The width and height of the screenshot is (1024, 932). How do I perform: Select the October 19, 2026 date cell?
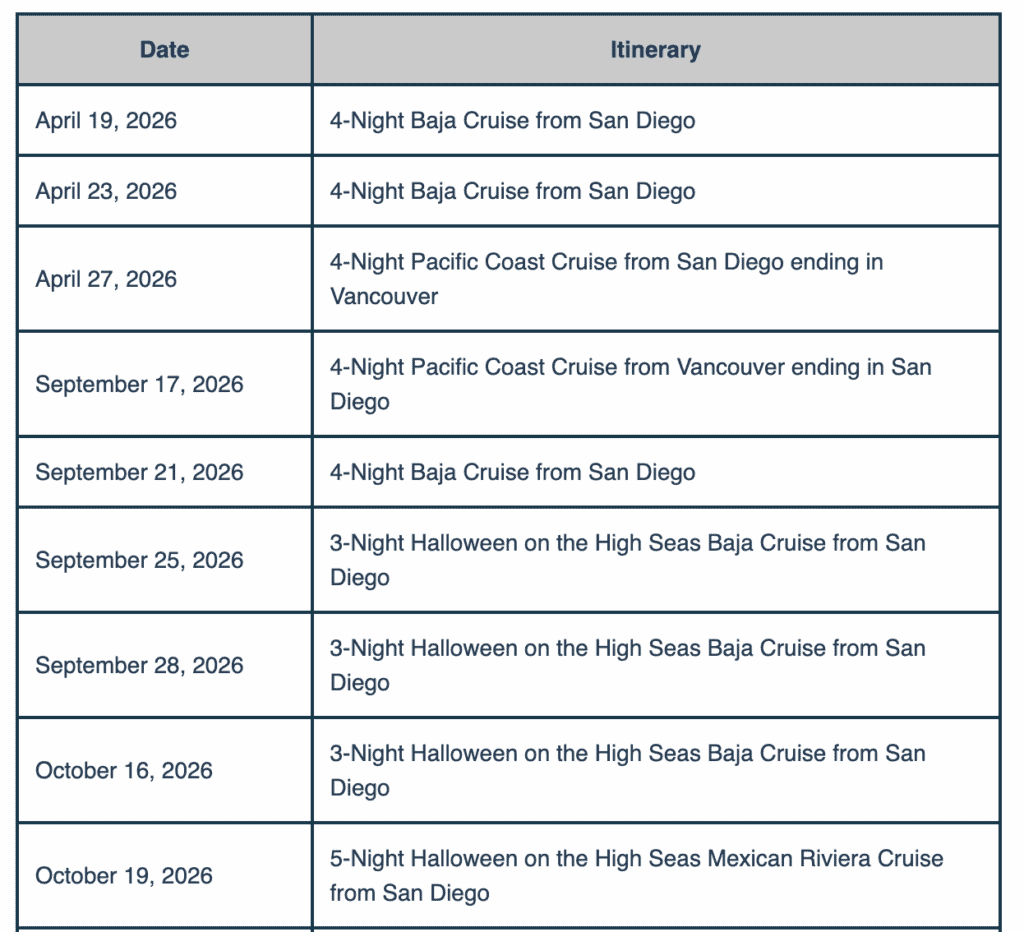[124, 876]
